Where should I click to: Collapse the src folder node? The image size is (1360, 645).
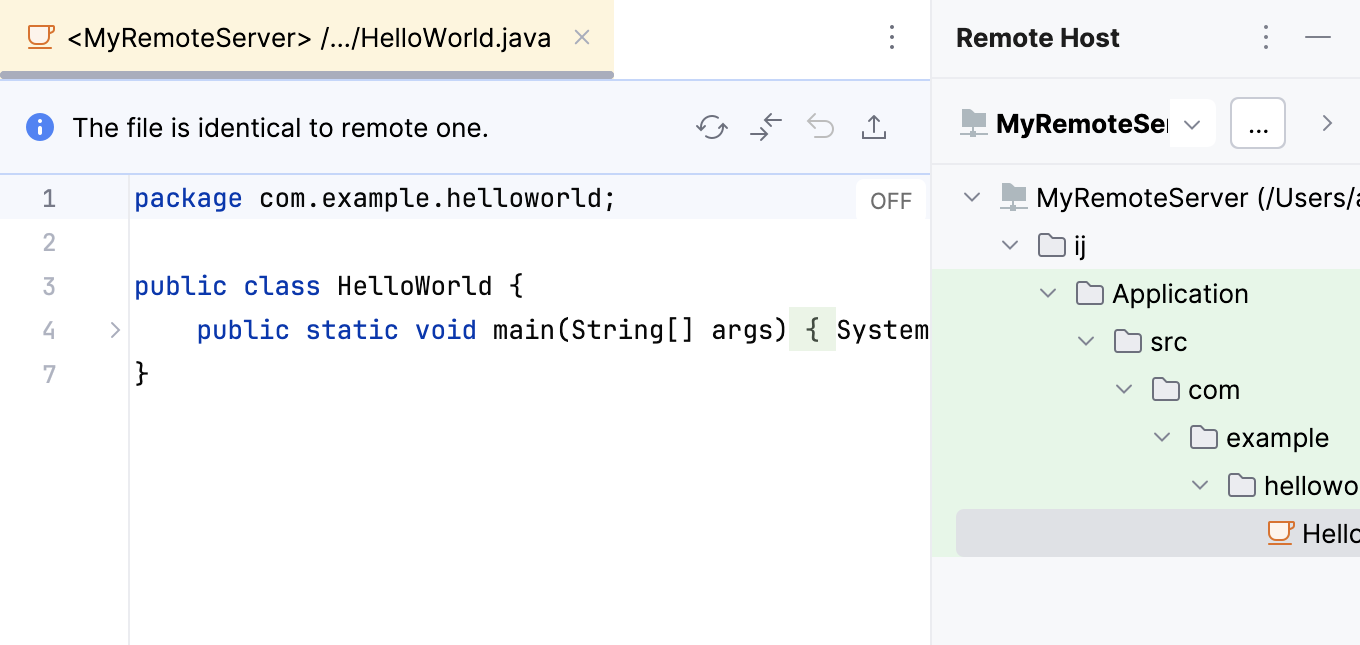point(1085,341)
